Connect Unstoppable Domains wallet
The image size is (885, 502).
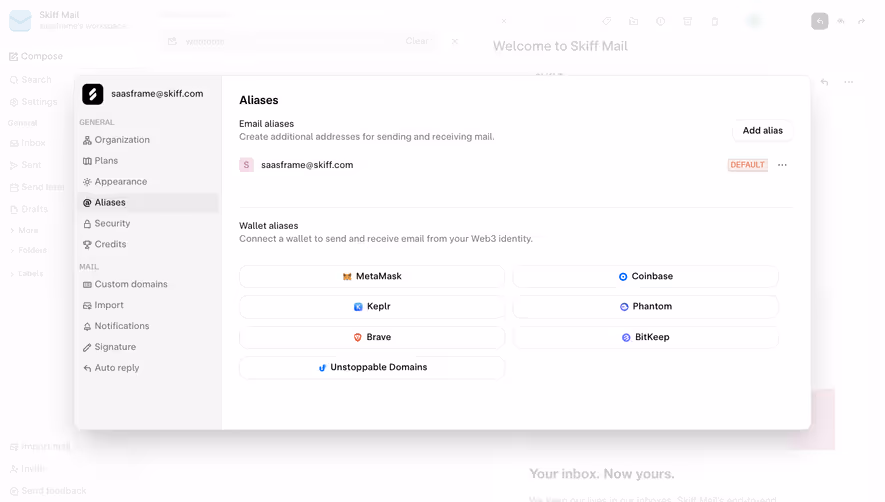coord(372,367)
